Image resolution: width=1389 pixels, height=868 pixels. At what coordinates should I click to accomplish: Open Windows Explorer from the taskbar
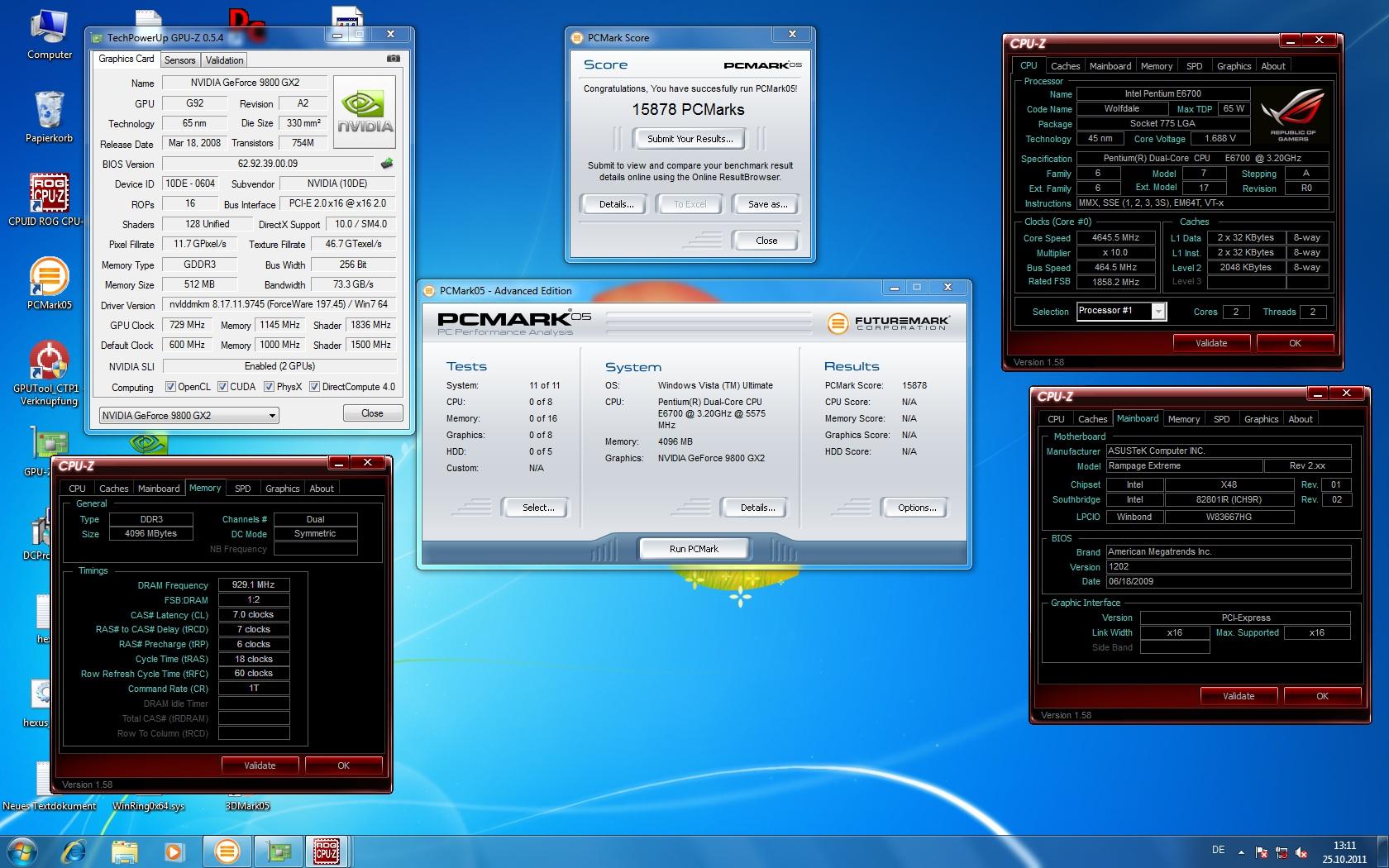pos(124,851)
